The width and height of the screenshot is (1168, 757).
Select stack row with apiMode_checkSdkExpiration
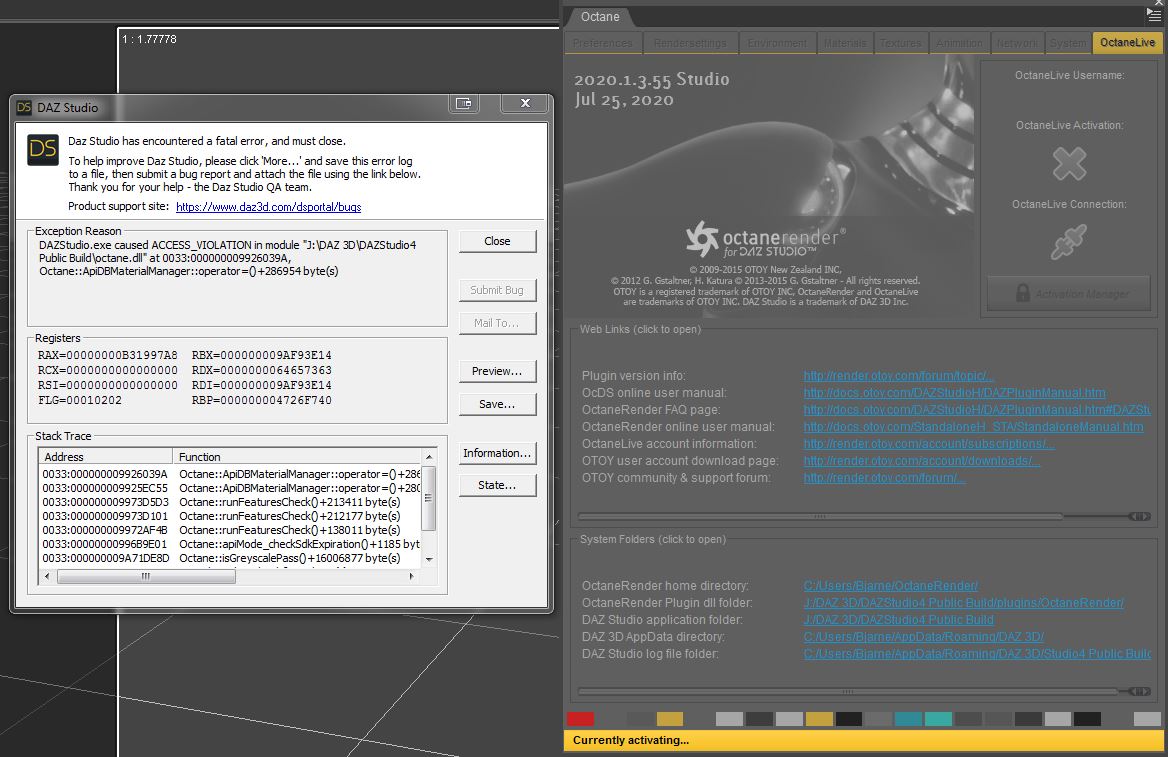point(230,544)
